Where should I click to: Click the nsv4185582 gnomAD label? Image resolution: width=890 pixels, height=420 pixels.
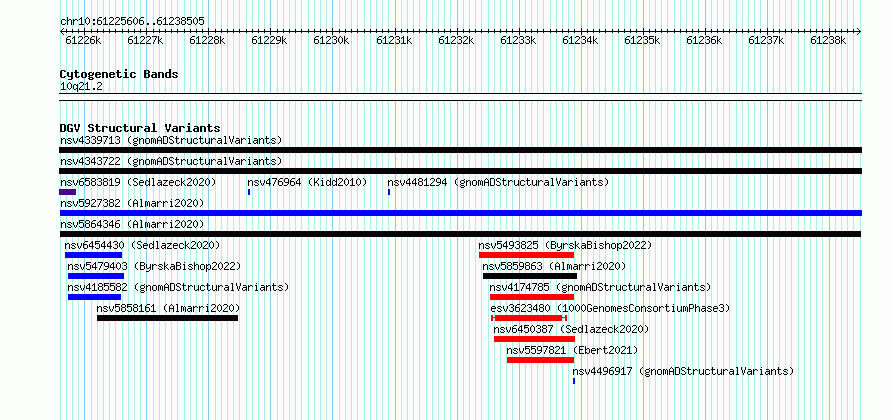pyautogui.click(x=178, y=287)
